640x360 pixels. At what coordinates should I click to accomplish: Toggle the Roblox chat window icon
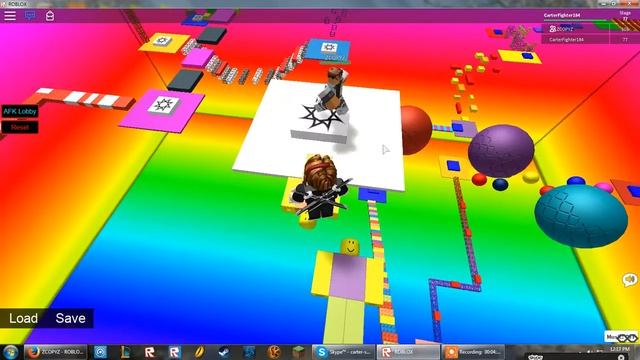click(x=30, y=16)
